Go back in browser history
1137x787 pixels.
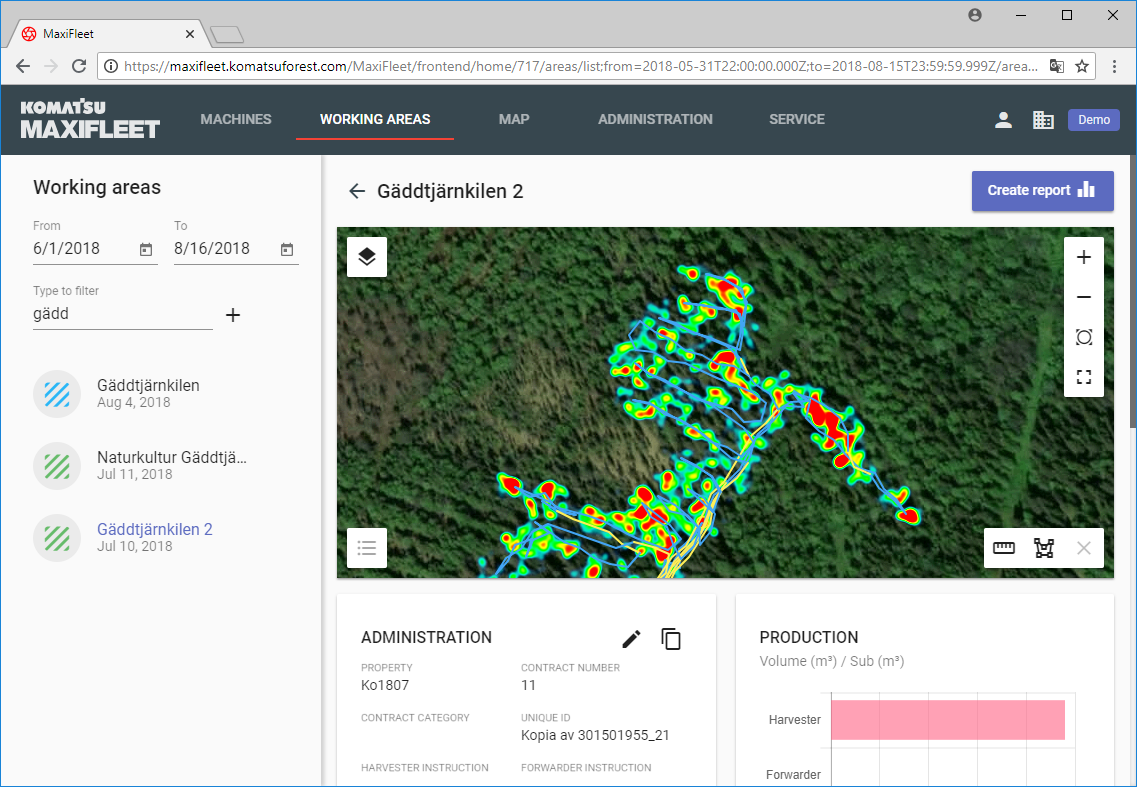[x=22, y=66]
